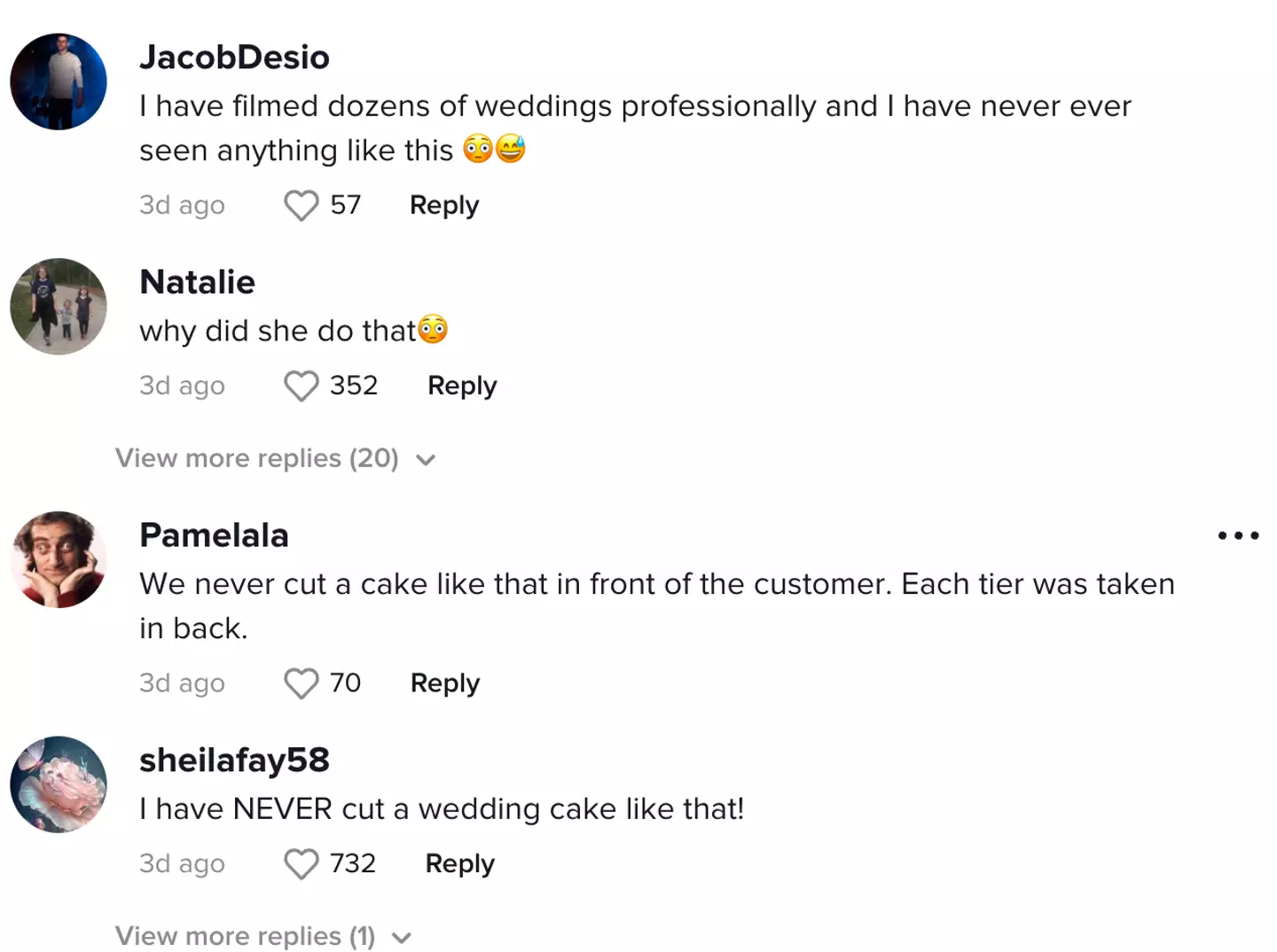
Task: Reply to JacobDesio's comment
Action: point(443,206)
